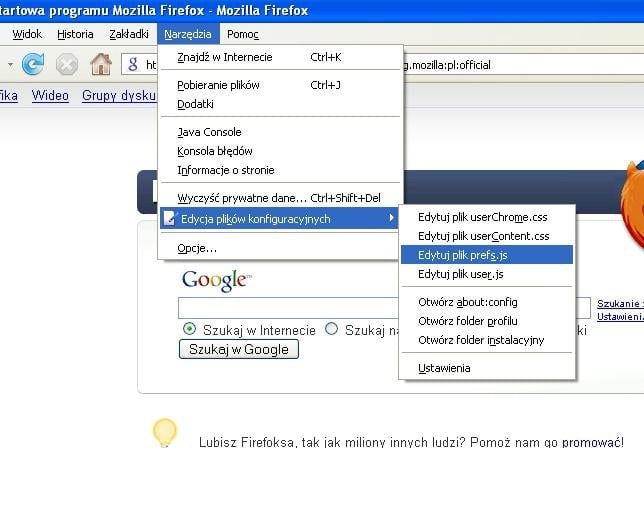Image resolution: width=644 pixels, height=512 pixels.
Task: Open the Wideo bookmark link
Action: [x=50, y=96]
